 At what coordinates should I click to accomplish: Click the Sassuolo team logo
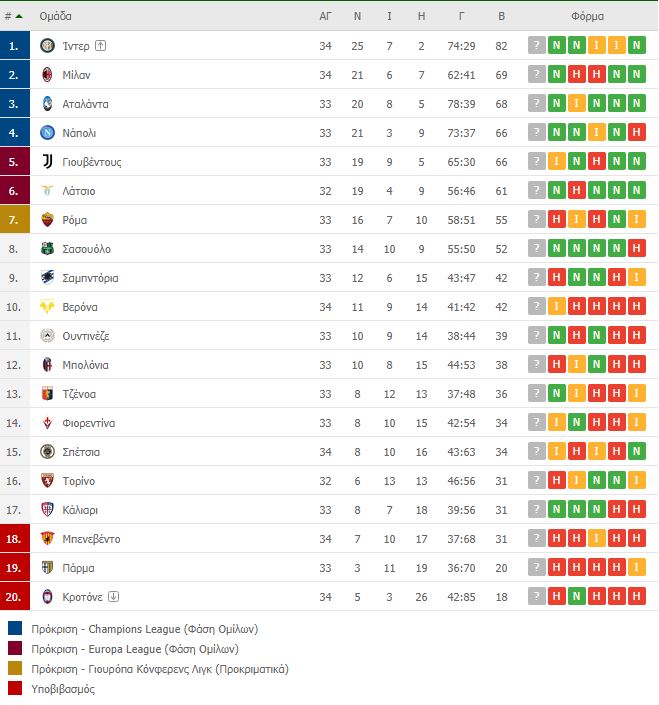click(x=47, y=249)
